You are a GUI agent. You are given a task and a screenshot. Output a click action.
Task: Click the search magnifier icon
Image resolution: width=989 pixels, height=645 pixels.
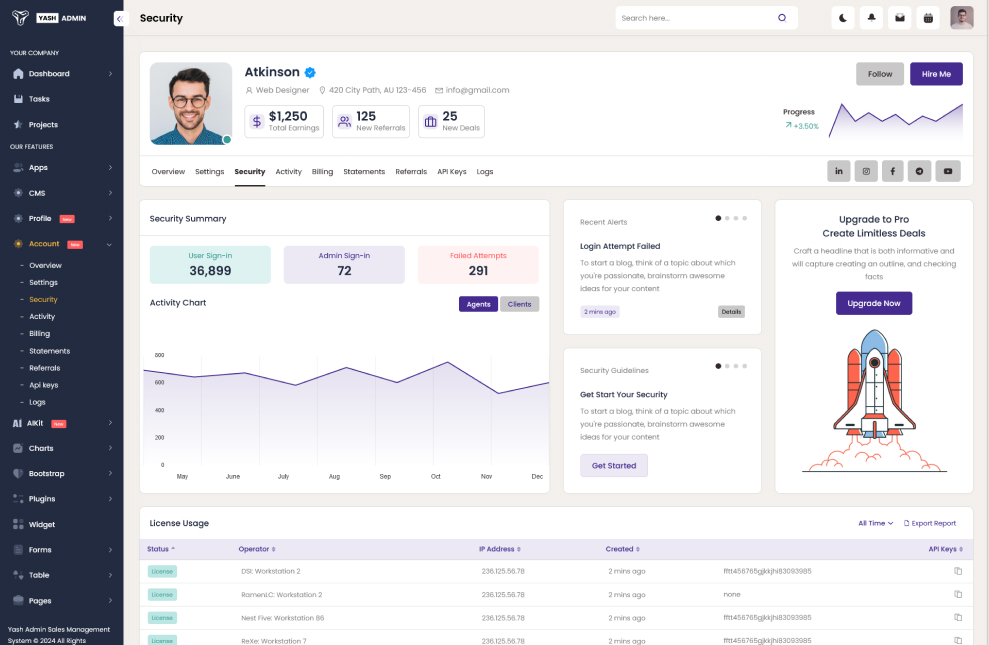(782, 18)
